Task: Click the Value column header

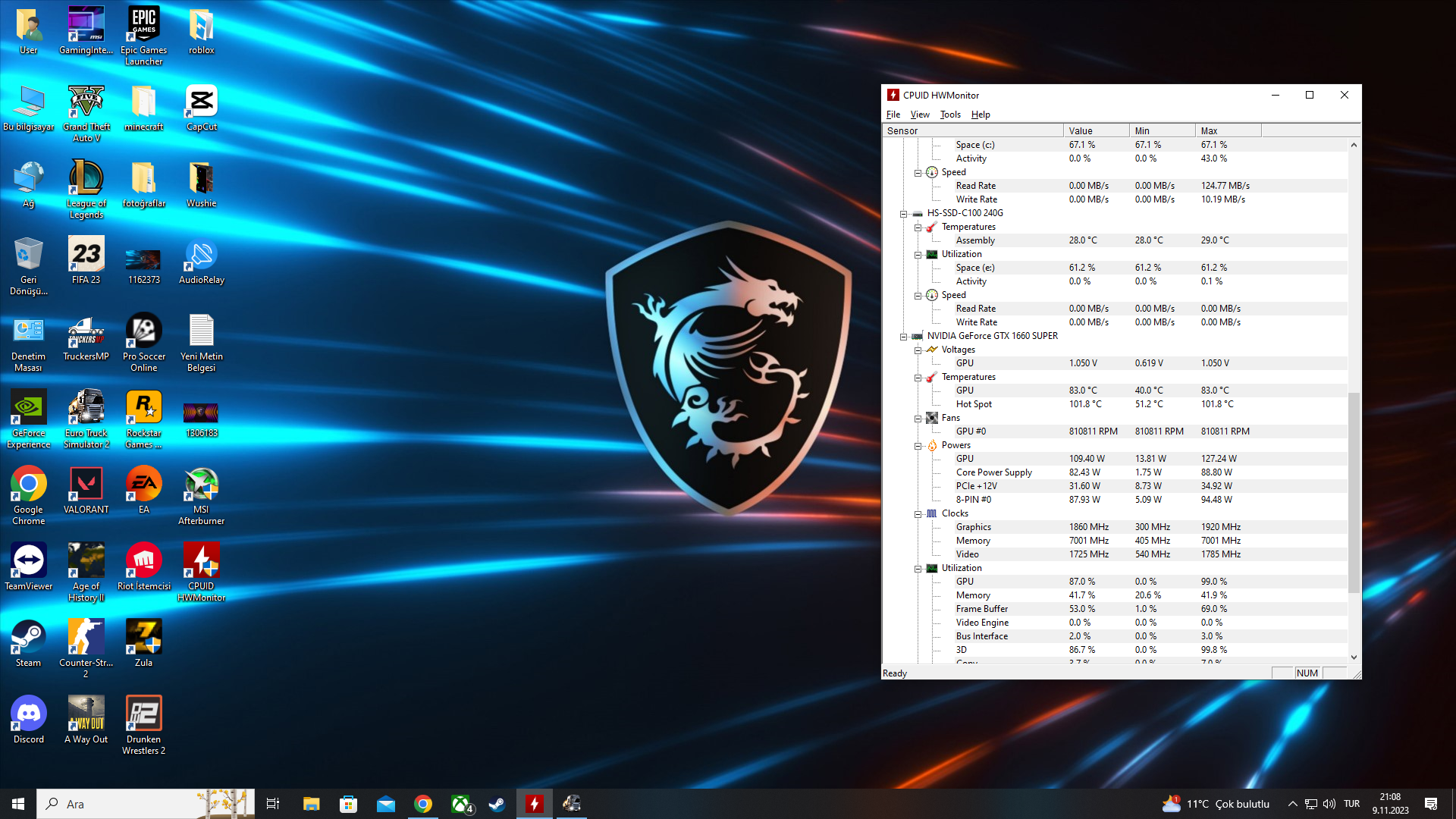Action: tap(1095, 130)
